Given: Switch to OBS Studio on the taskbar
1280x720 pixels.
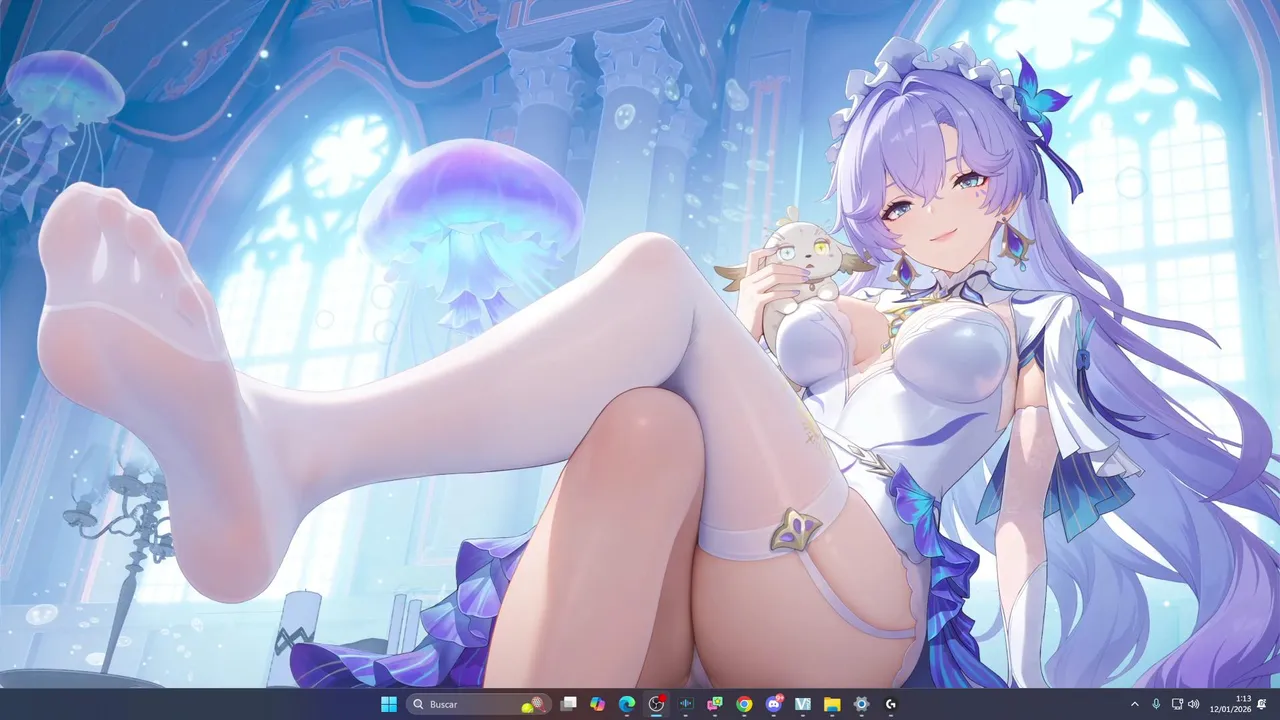Looking at the screenshot, I should (656, 704).
